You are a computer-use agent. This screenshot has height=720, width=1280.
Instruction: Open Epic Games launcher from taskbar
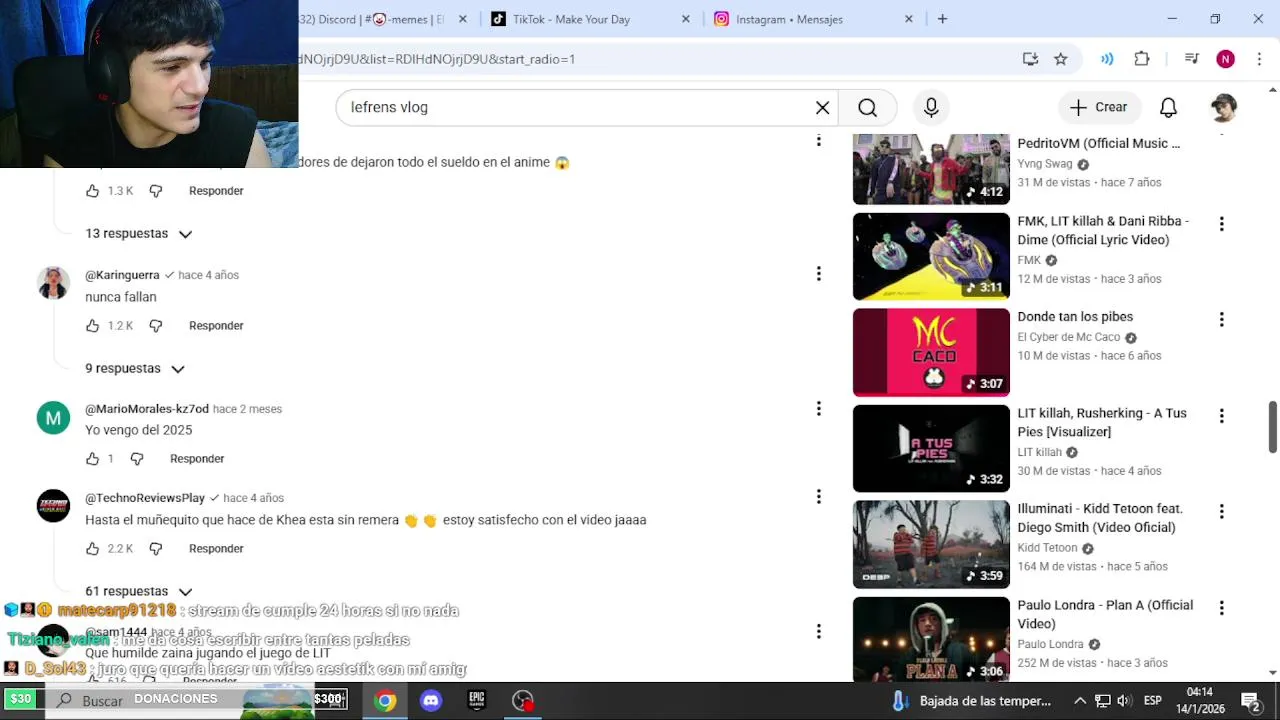[x=477, y=701]
